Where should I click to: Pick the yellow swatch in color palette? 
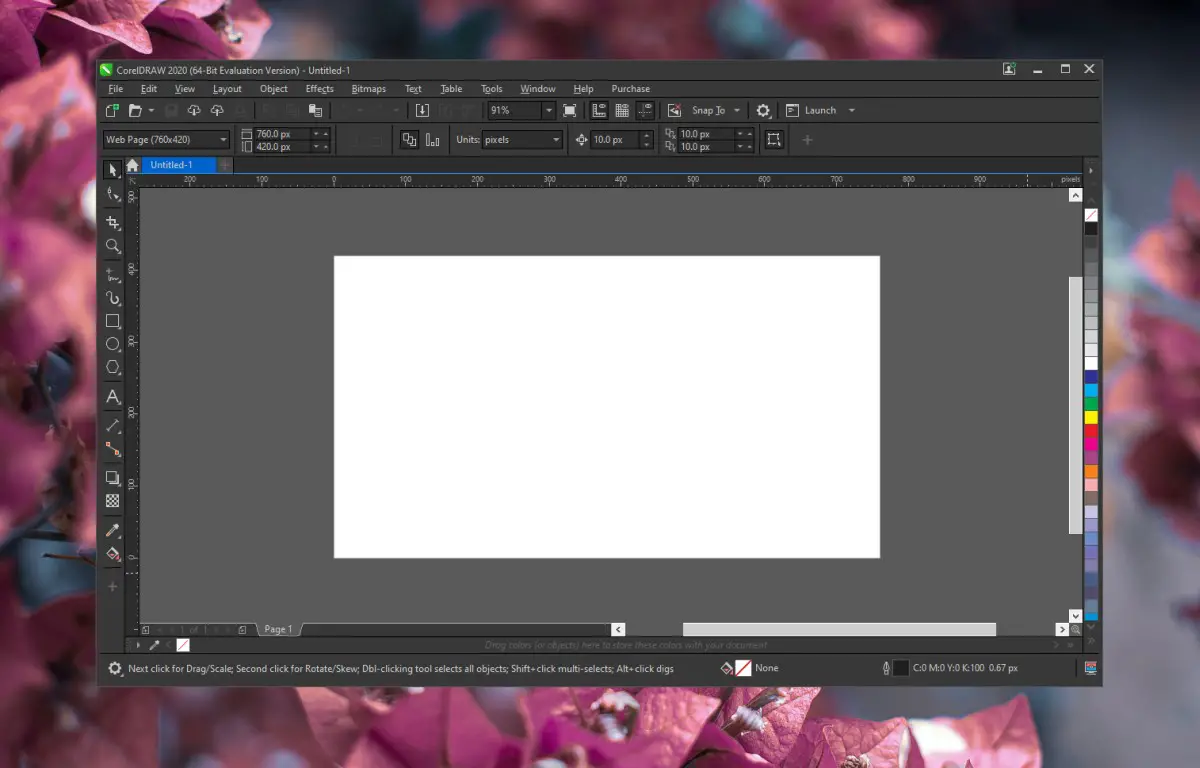tap(1091, 417)
